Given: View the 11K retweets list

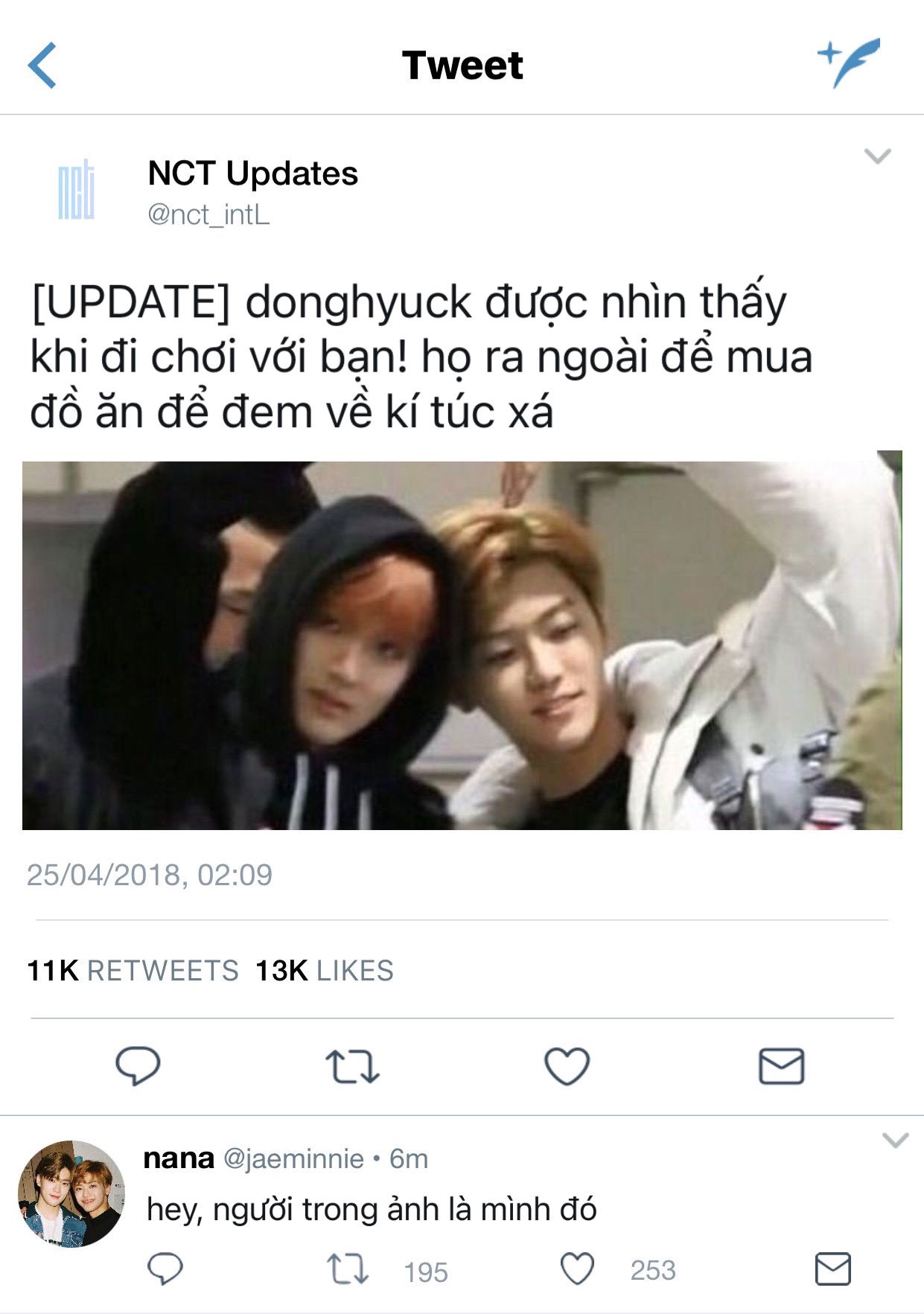Looking at the screenshot, I should coord(133,971).
